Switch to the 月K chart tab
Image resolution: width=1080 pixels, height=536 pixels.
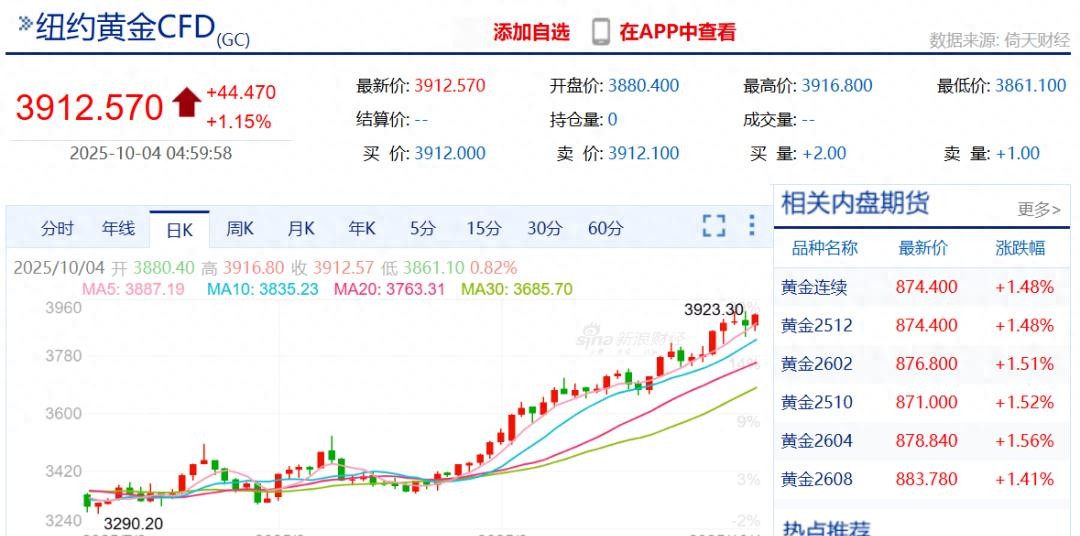tap(301, 229)
